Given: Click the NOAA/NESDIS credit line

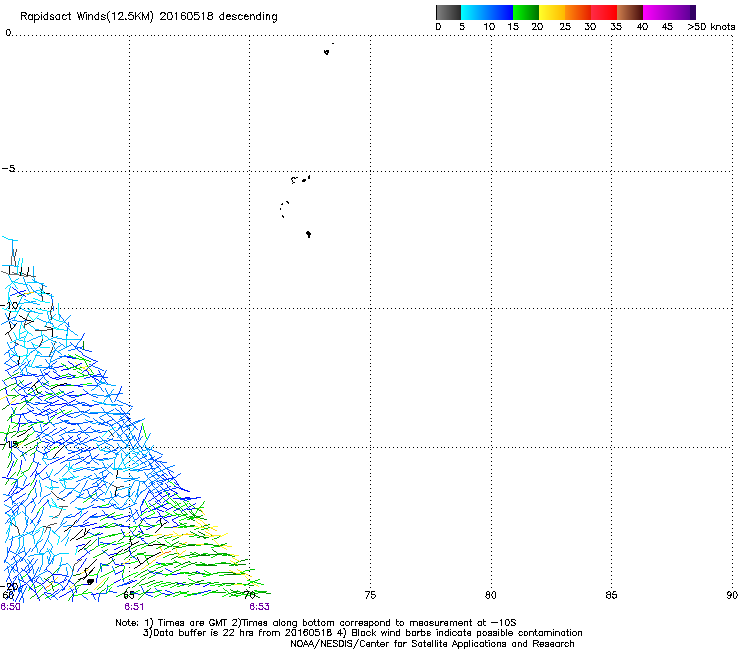Looking at the screenshot, I should 432,643.
